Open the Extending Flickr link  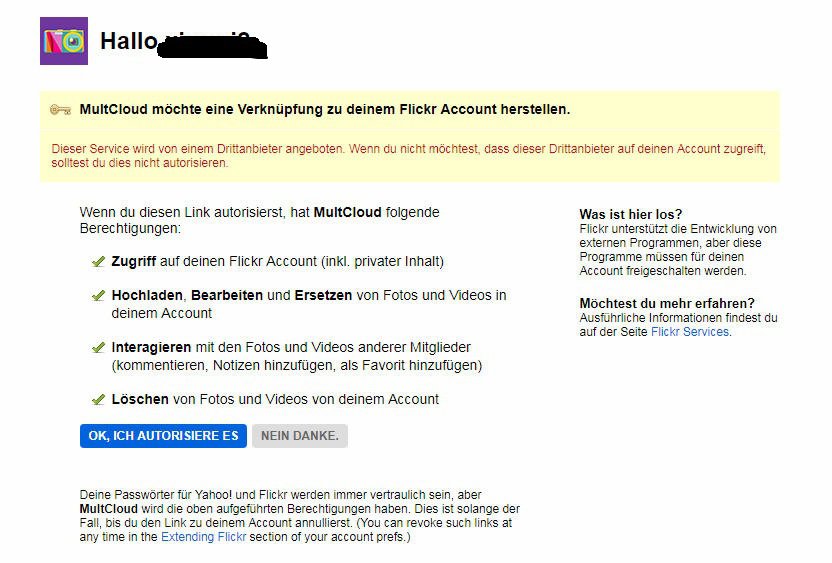[x=203, y=536]
